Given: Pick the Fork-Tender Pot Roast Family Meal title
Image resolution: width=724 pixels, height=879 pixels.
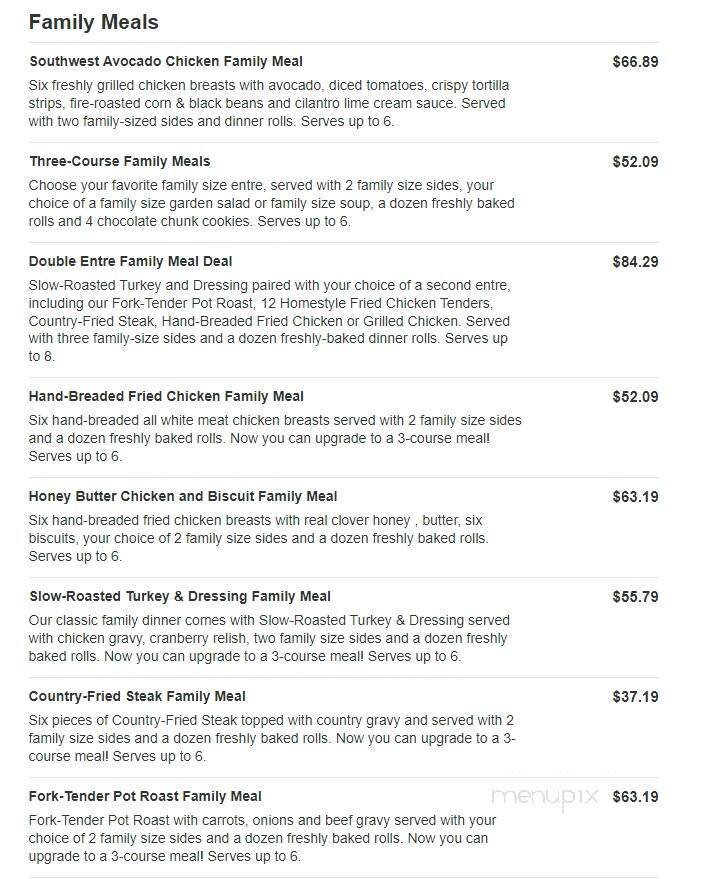Looking at the screenshot, I should 145,797.
